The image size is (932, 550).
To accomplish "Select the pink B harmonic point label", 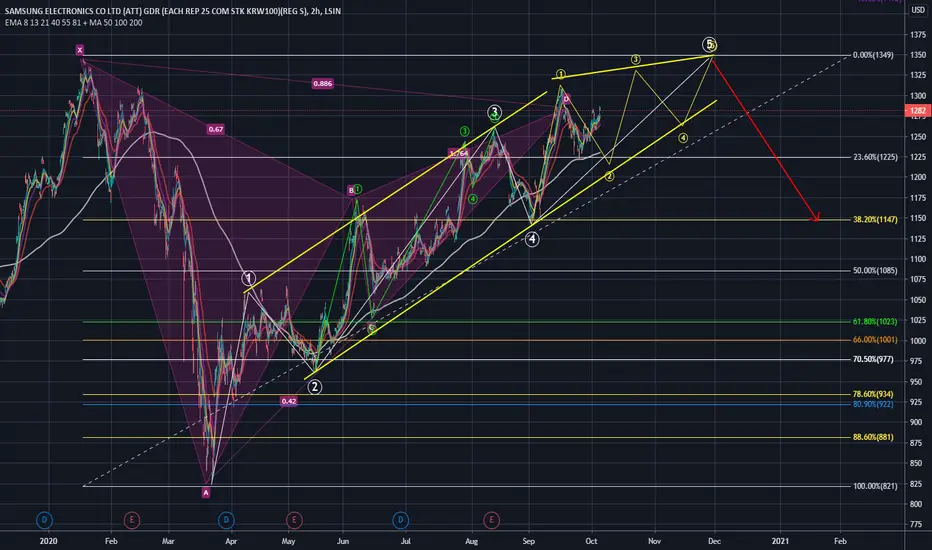I will tap(351, 190).
